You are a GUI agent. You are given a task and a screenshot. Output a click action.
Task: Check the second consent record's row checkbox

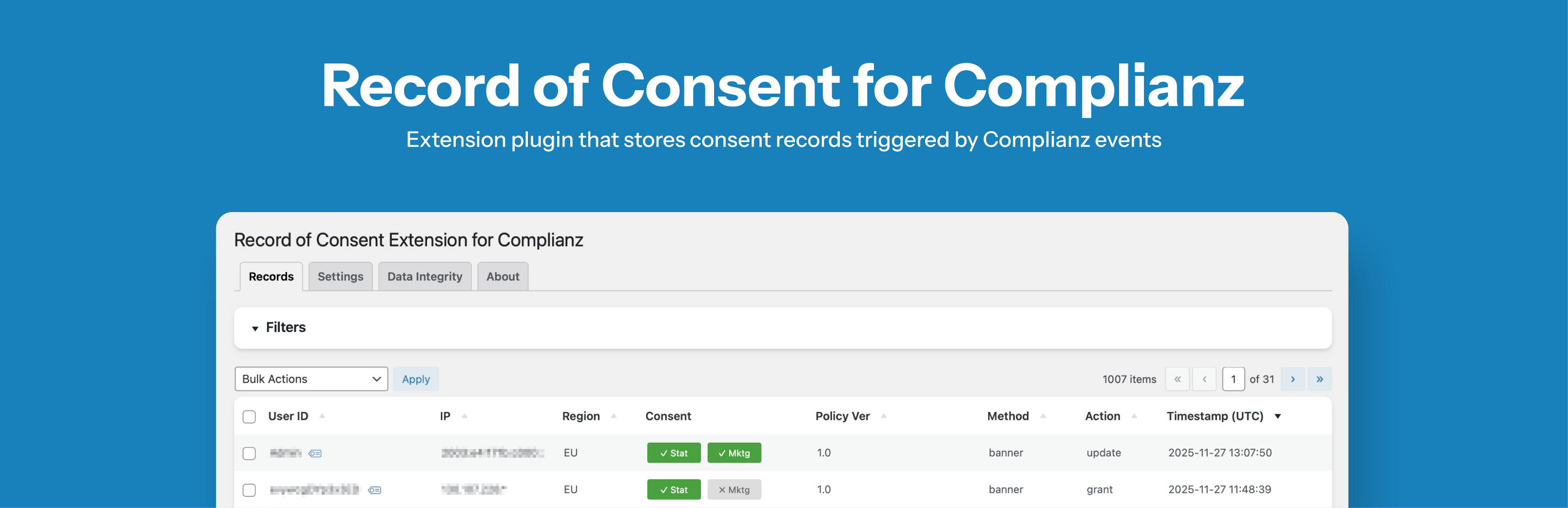[249, 490]
